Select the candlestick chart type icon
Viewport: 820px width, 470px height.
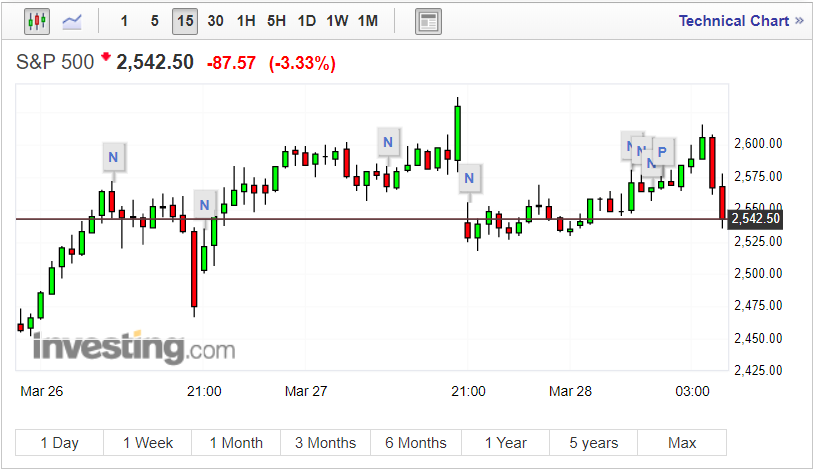point(37,21)
